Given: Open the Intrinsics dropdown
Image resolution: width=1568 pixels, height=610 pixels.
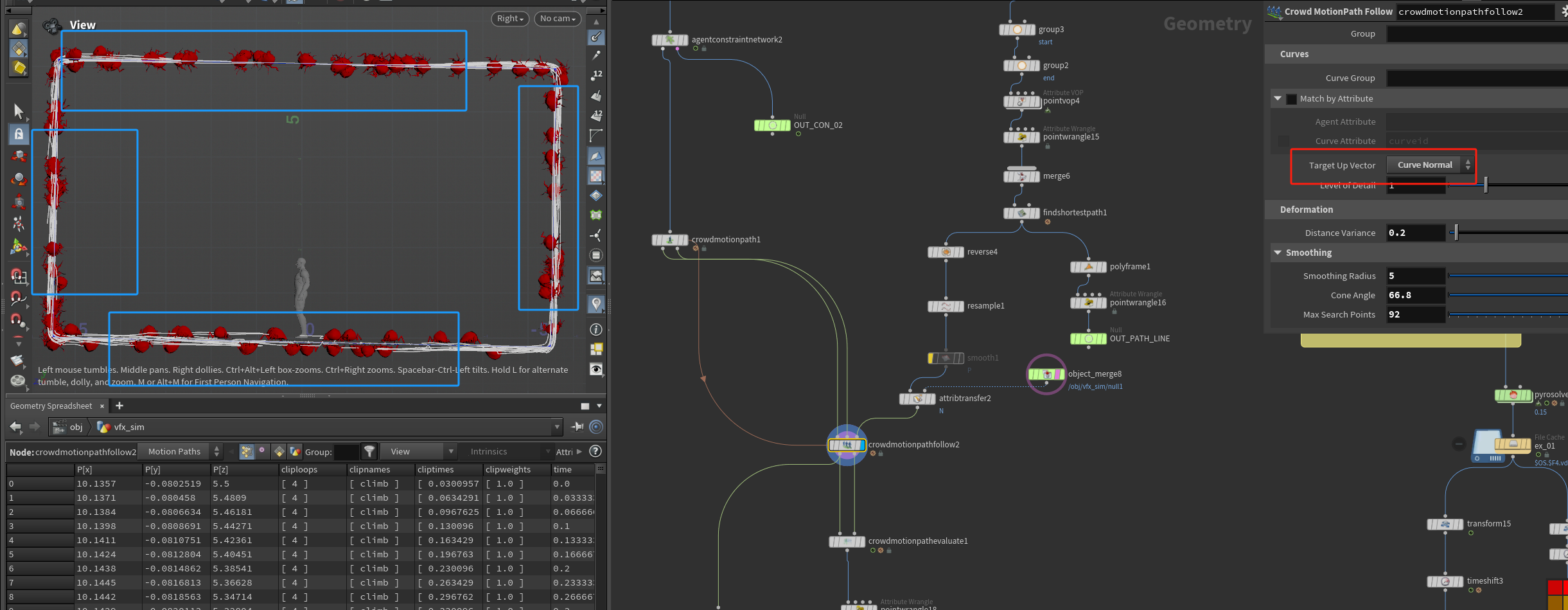Looking at the screenshot, I should [x=507, y=452].
